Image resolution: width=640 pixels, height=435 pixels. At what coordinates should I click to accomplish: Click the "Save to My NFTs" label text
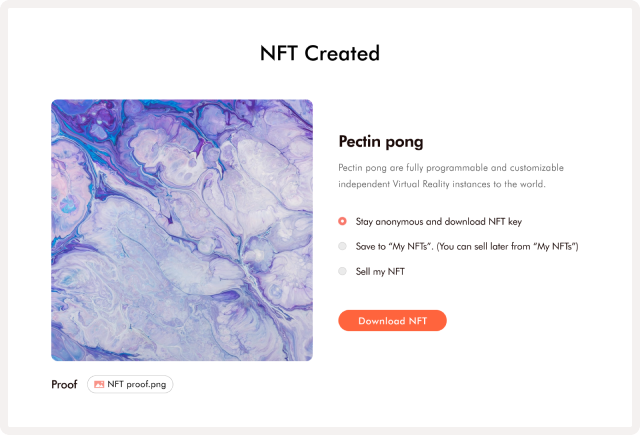[x=393, y=246]
